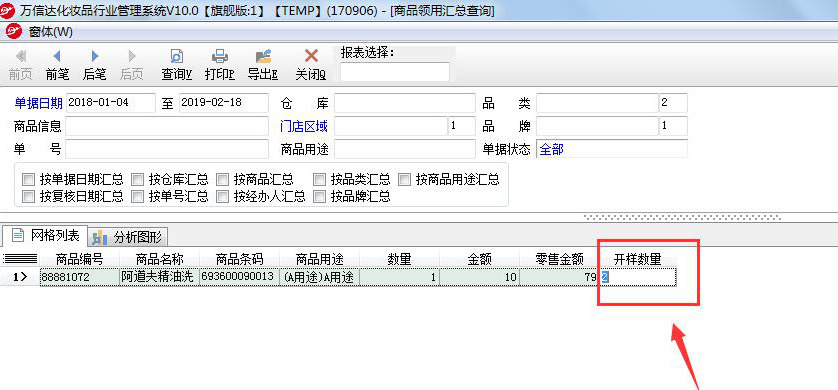Screen dimensions: 838x390
Task: Click the 关闭 red X toolbar icon
Action: (311, 56)
